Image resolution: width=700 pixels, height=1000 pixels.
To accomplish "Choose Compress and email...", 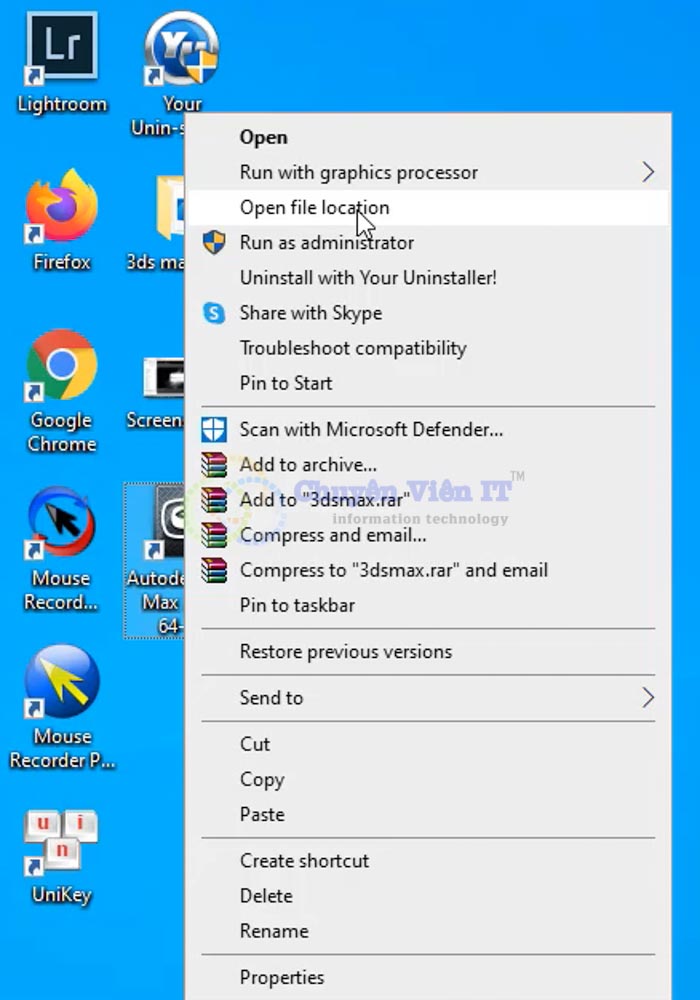I will click(x=428, y=534).
